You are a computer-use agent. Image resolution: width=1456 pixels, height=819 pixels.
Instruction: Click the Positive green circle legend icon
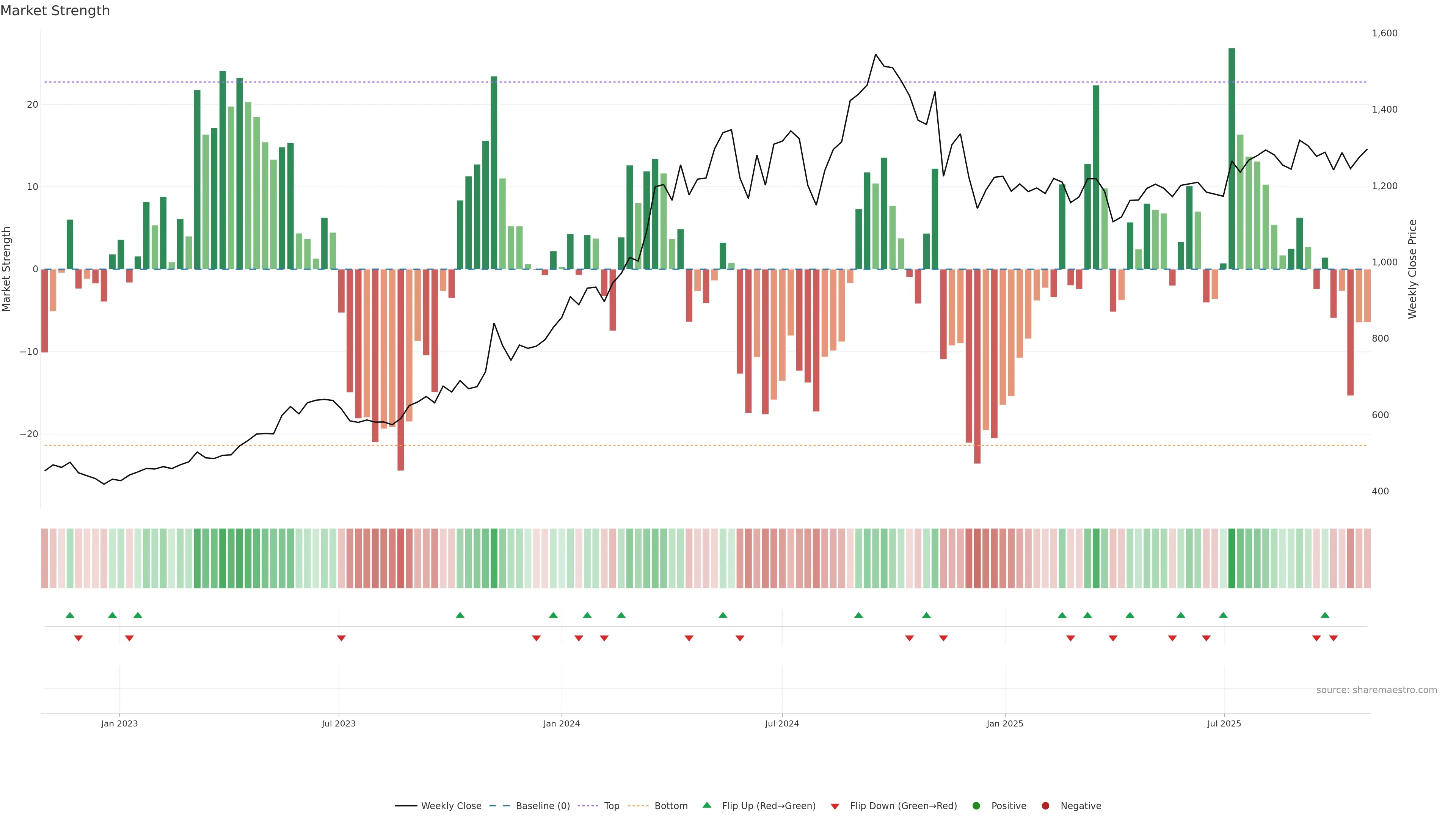(x=976, y=806)
